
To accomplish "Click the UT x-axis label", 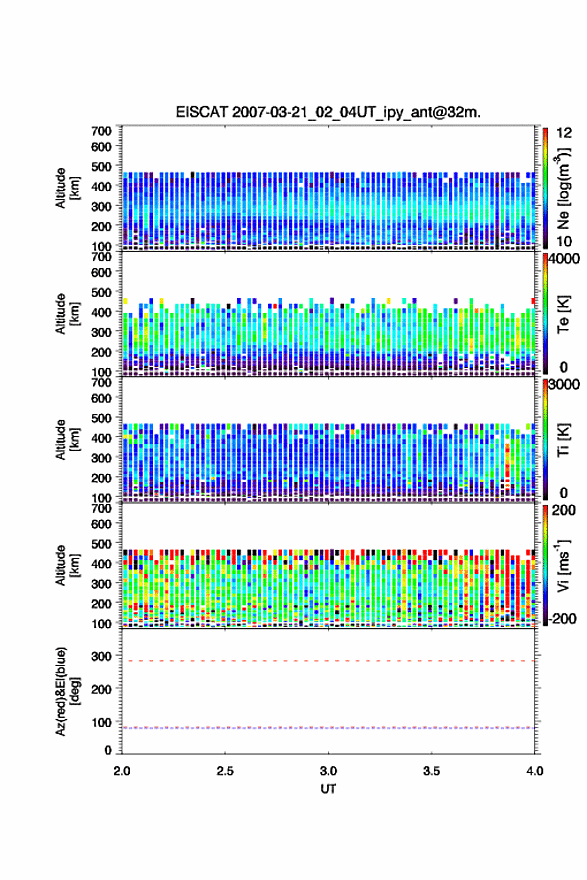I will coord(328,789).
